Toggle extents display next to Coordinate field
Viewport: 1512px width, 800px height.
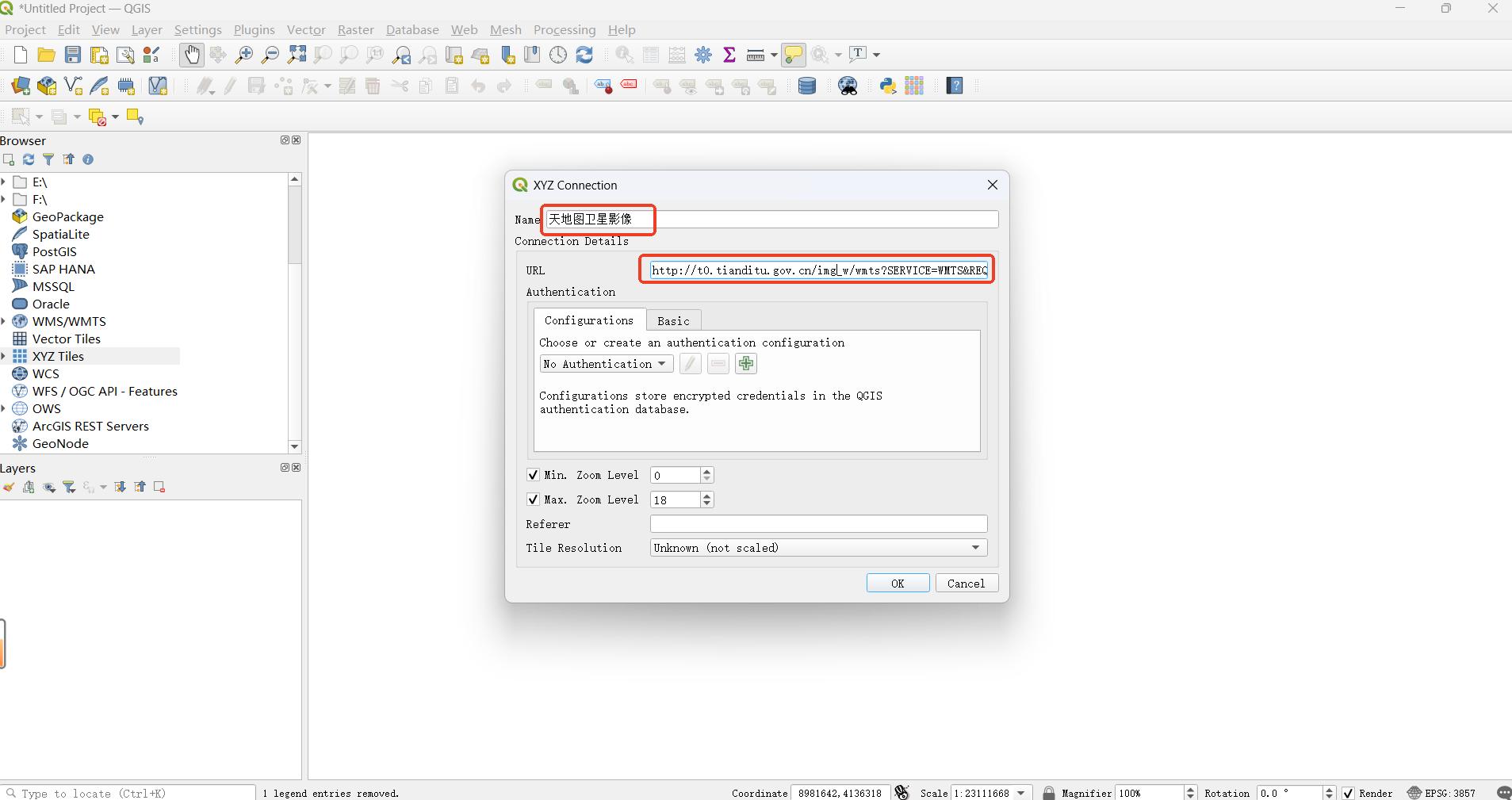(901, 793)
